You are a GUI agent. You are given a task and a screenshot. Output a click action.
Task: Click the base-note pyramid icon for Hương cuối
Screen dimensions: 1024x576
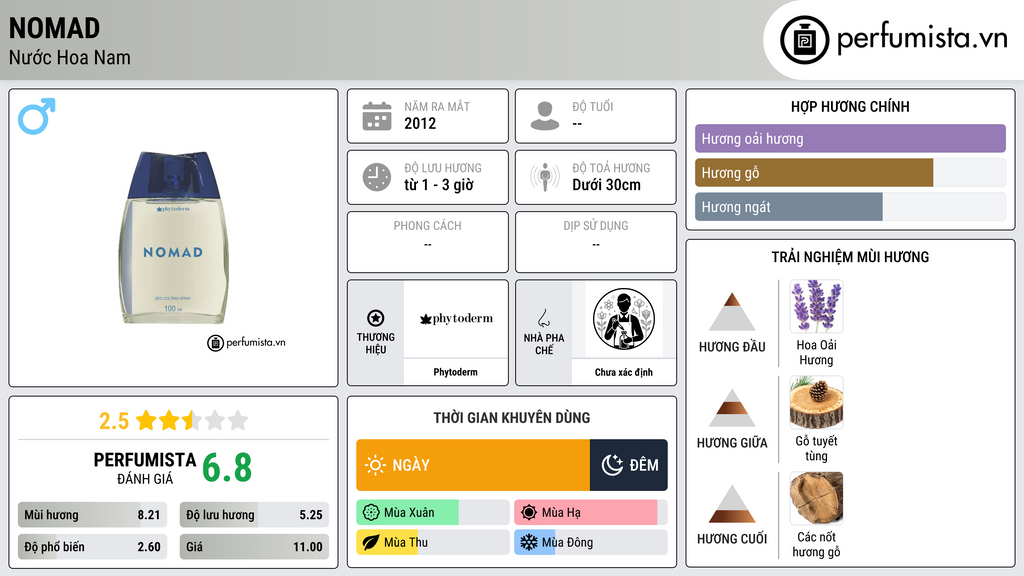pos(732,504)
